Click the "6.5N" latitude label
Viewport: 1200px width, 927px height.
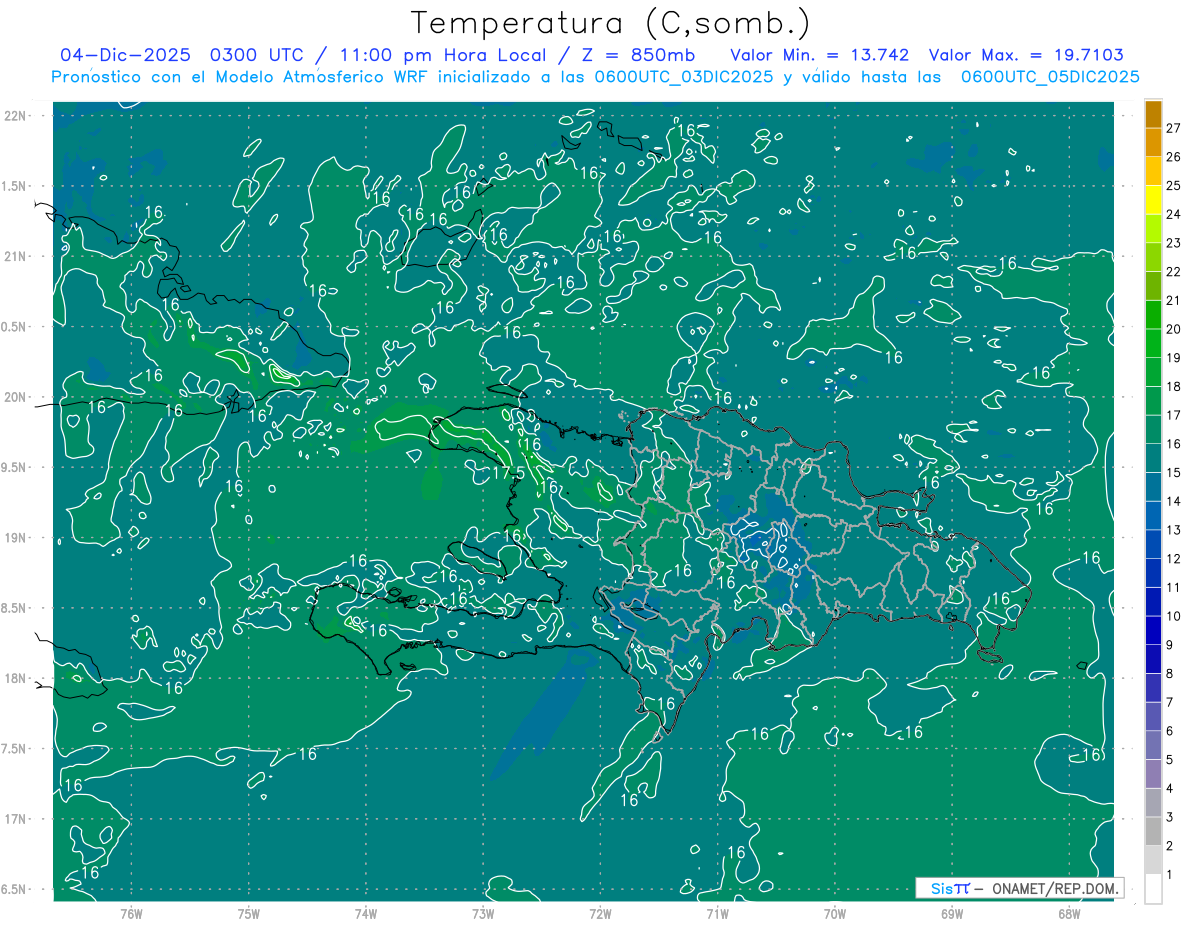[x=14, y=889]
